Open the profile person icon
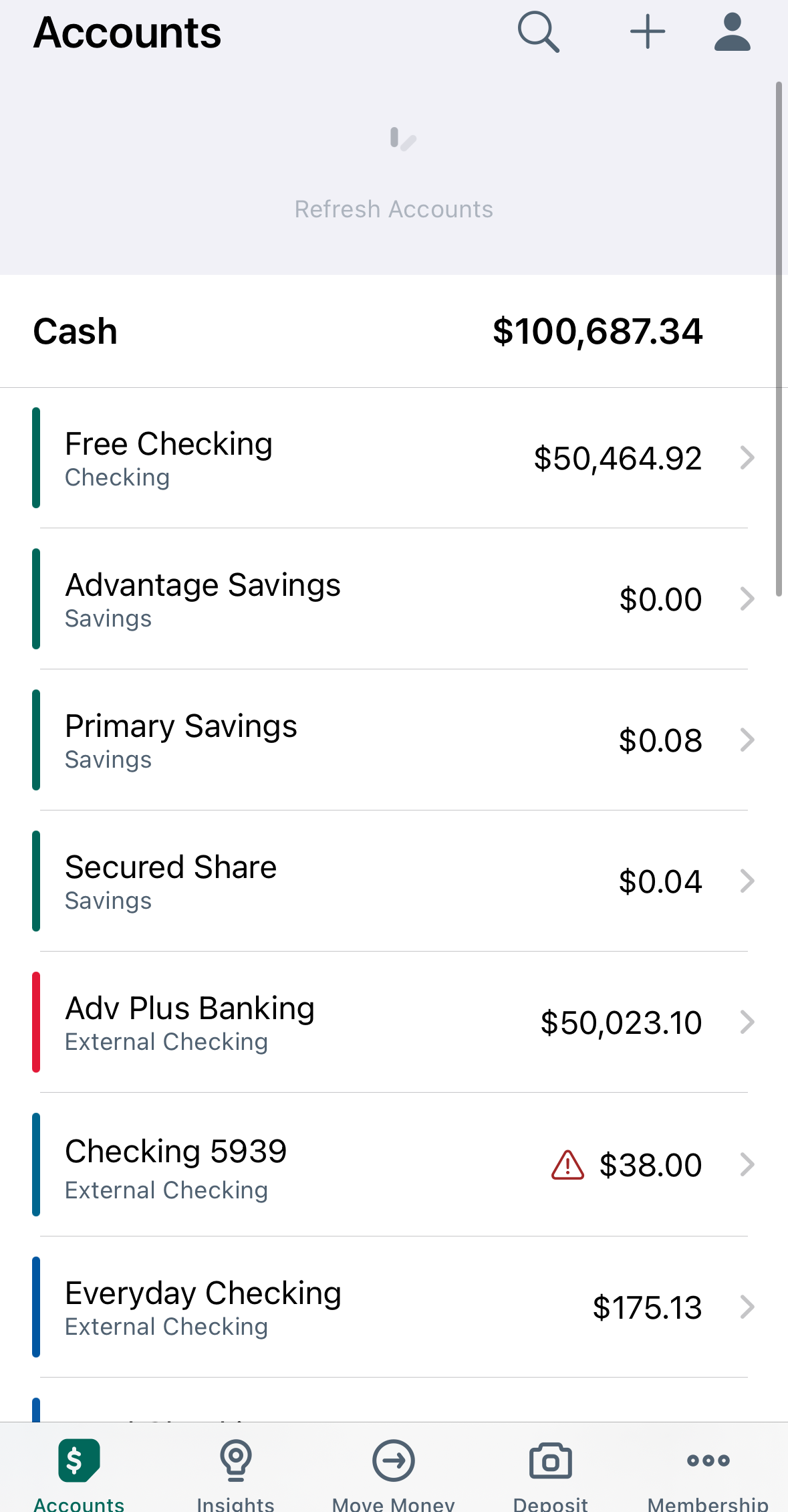 [x=733, y=31]
